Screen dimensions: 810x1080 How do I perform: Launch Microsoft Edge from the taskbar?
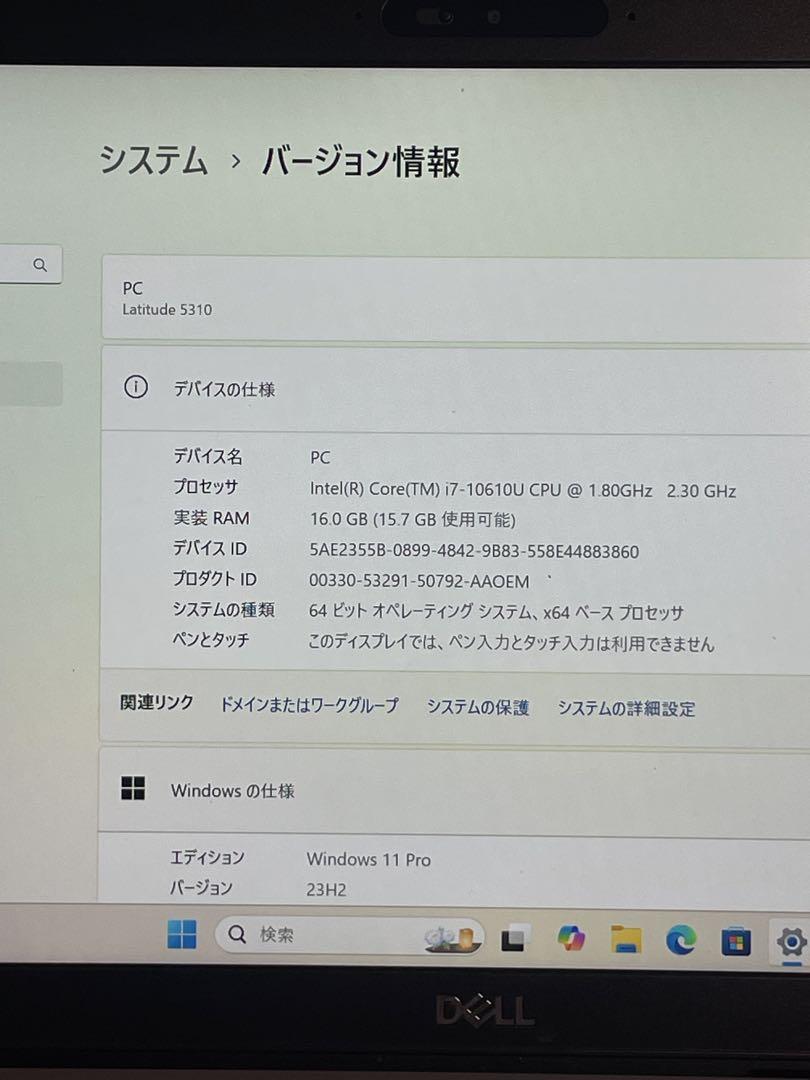coord(681,940)
